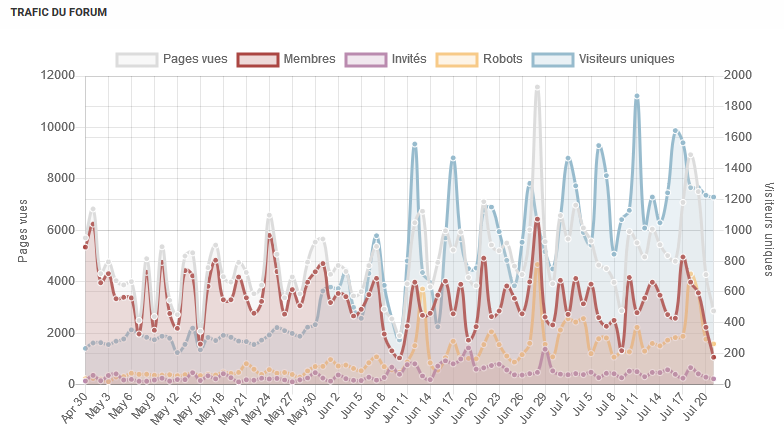Click the Jun 26 date label

point(512,407)
